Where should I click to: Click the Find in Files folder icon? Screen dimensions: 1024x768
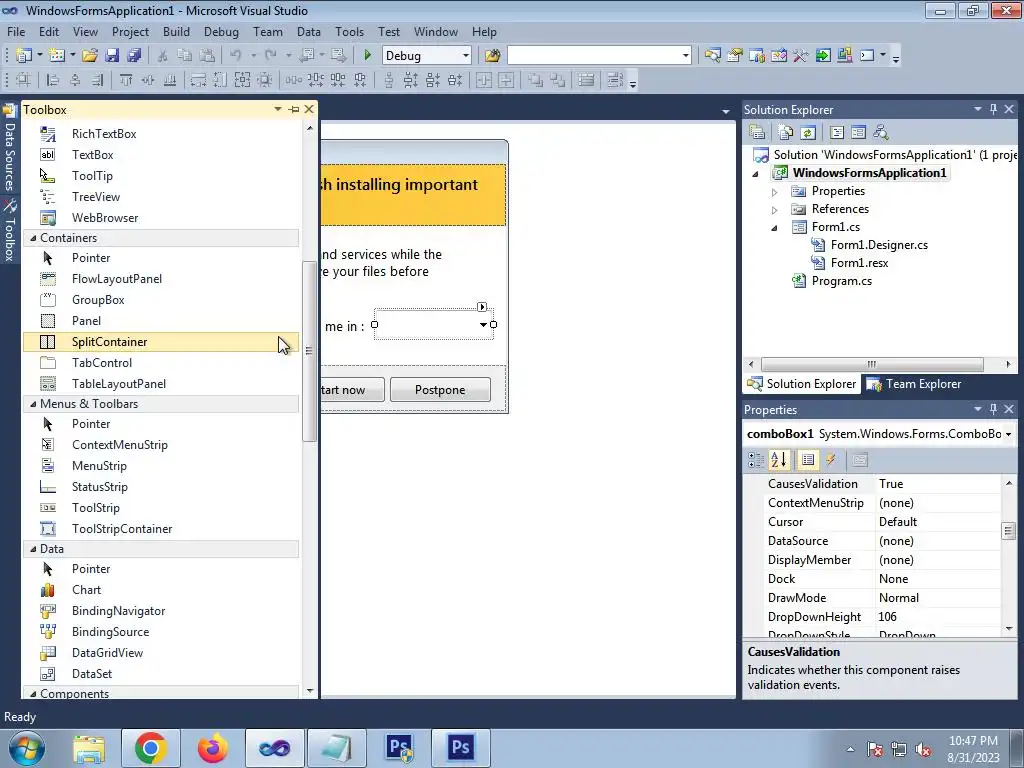(492, 56)
